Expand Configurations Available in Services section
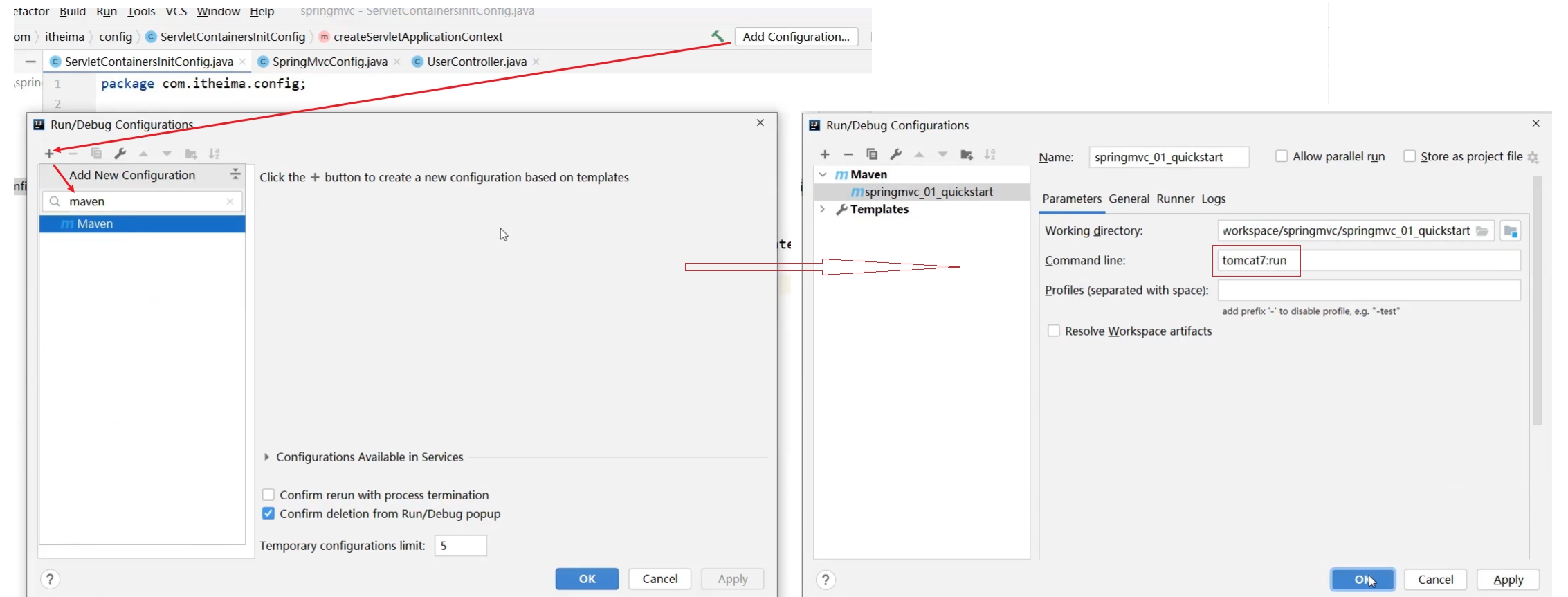Viewport: 1568px width, 597px height. [x=266, y=457]
